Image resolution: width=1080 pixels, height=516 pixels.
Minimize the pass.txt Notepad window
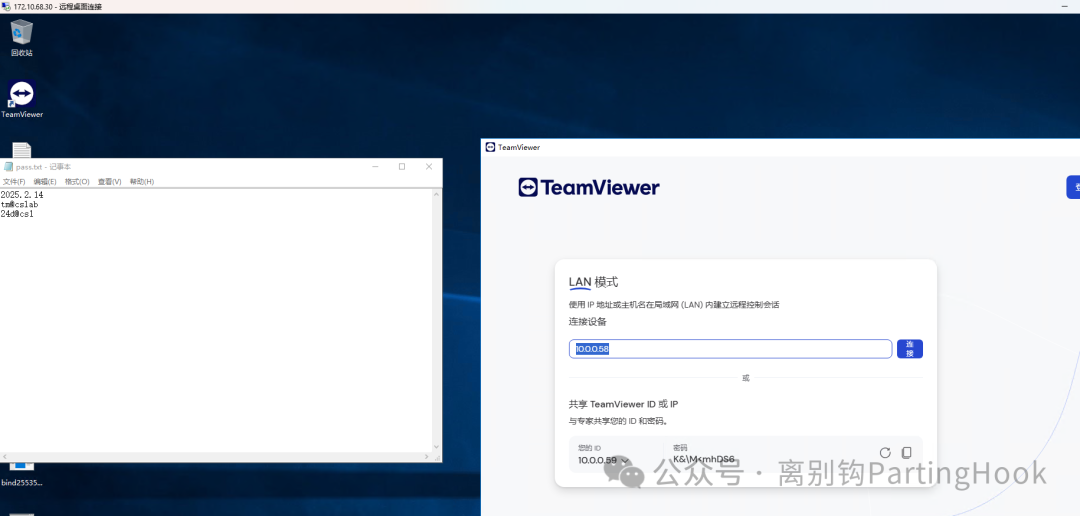tap(375, 167)
